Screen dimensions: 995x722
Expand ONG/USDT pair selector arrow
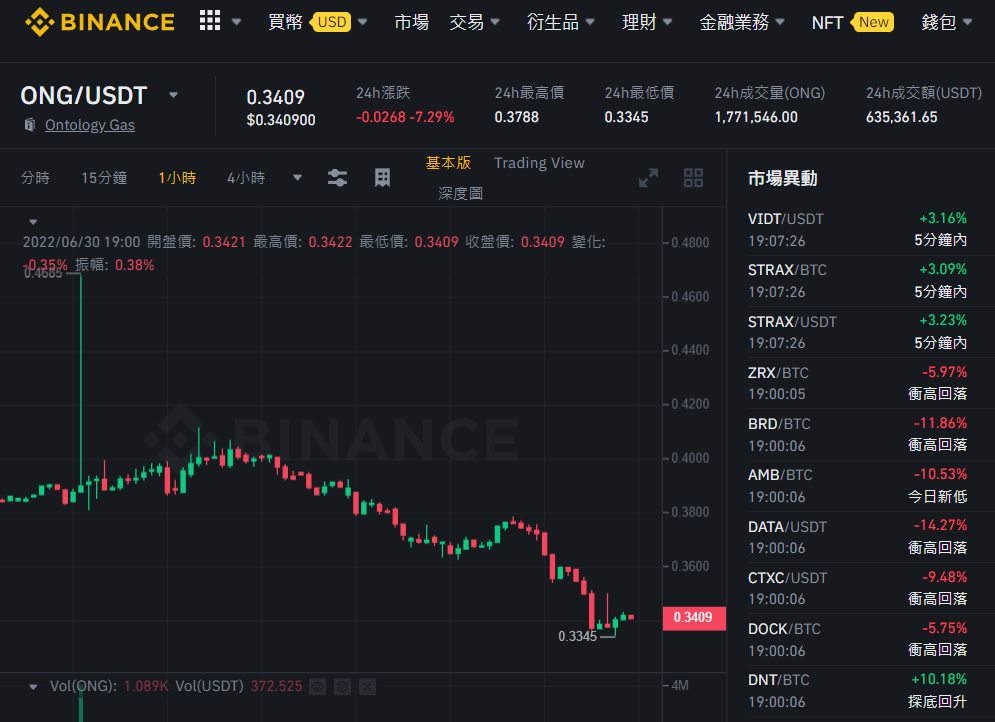coord(173,95)
